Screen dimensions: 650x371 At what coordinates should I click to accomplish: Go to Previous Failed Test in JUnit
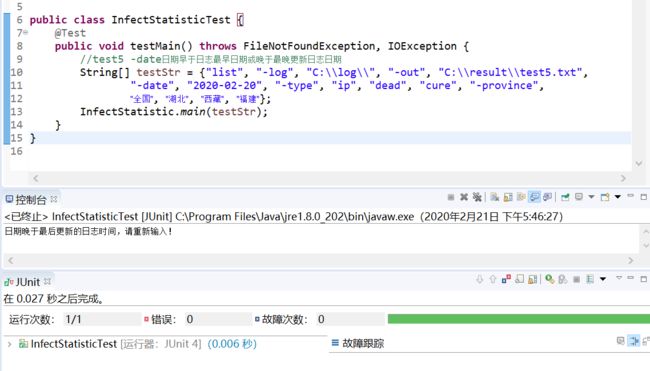[x=493, y=279]
